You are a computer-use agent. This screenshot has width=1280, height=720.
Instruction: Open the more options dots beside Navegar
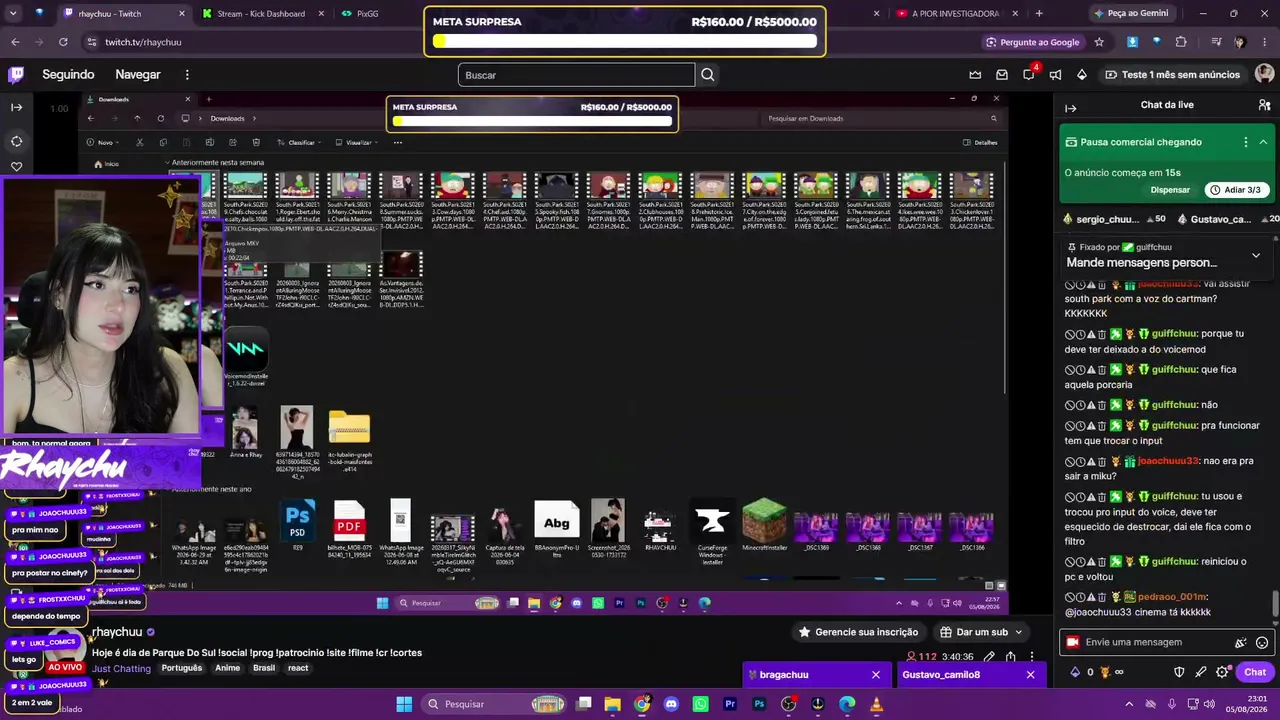tap(187, 75)
